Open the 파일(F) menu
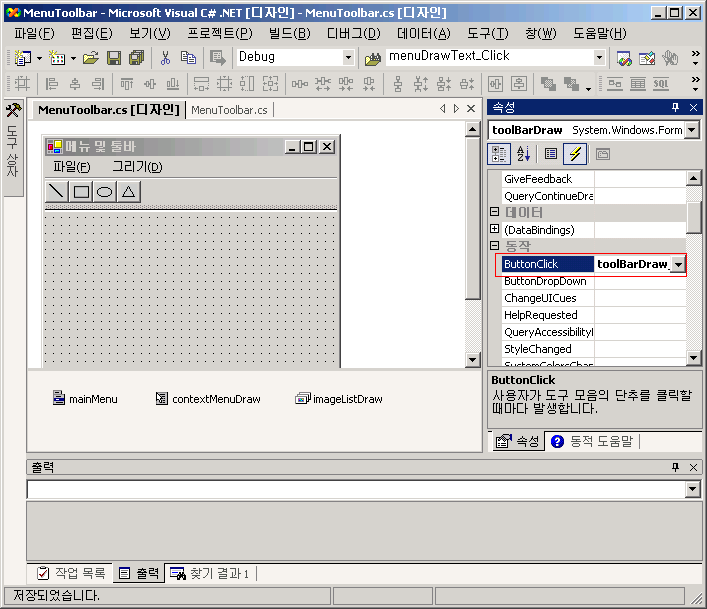Image resolution: width=707 pixels, height=609 pixels. point(34,33)
